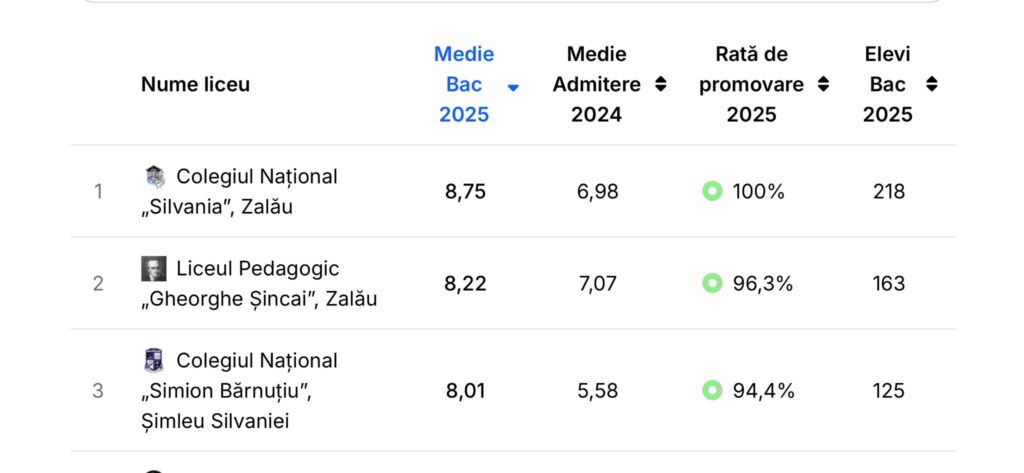Click the Simion Bărnuțiu school crest icon
The width and height of the screenshot is (1024, 473).
[154, 361]
